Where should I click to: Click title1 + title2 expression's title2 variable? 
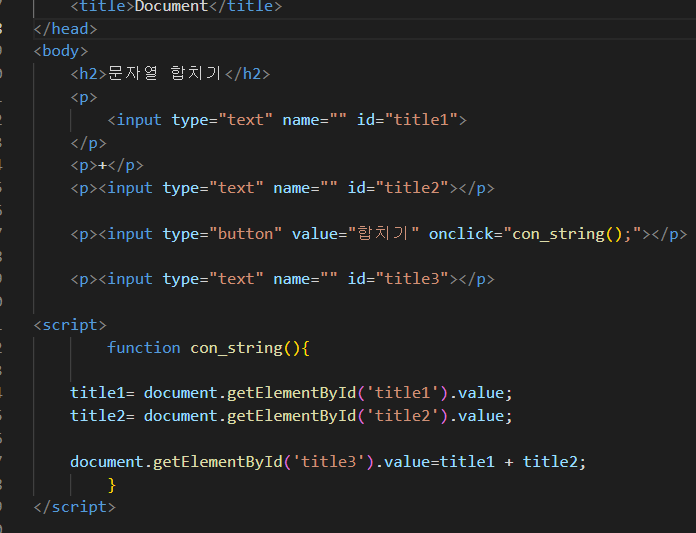(x=550, y=462)
